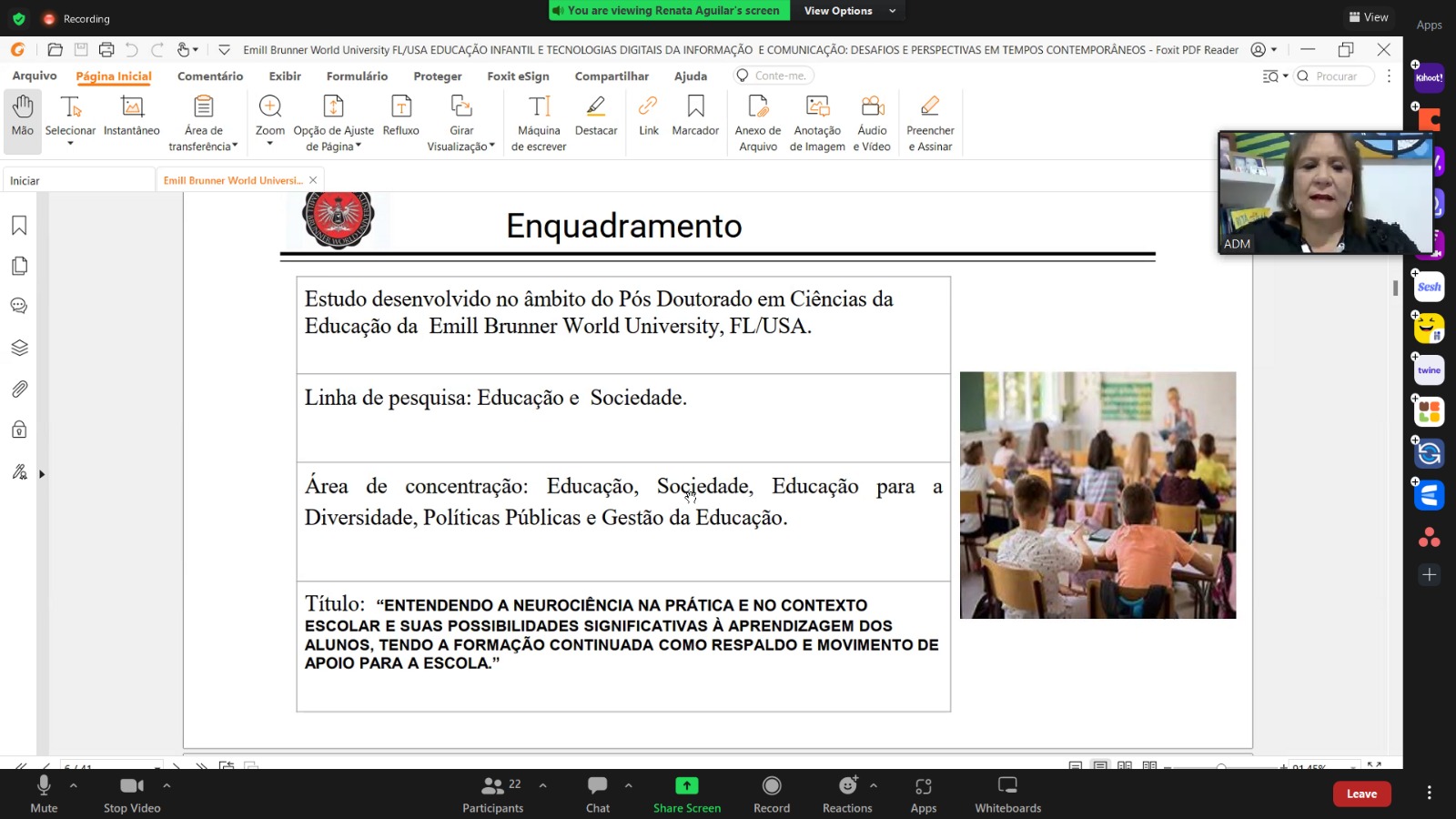Select the Destacar highlight tool

[x=596, y=116]
